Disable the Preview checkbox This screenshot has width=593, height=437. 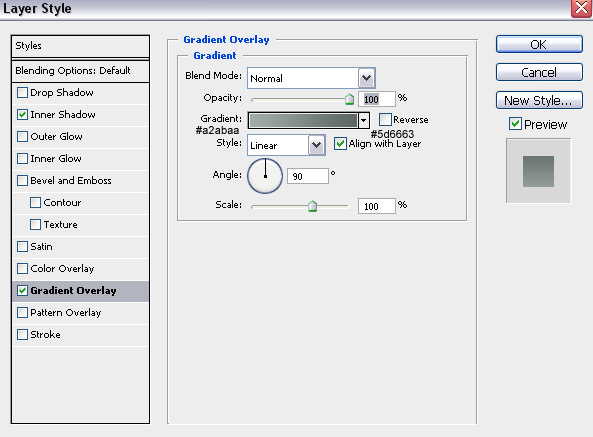(515, 124)
